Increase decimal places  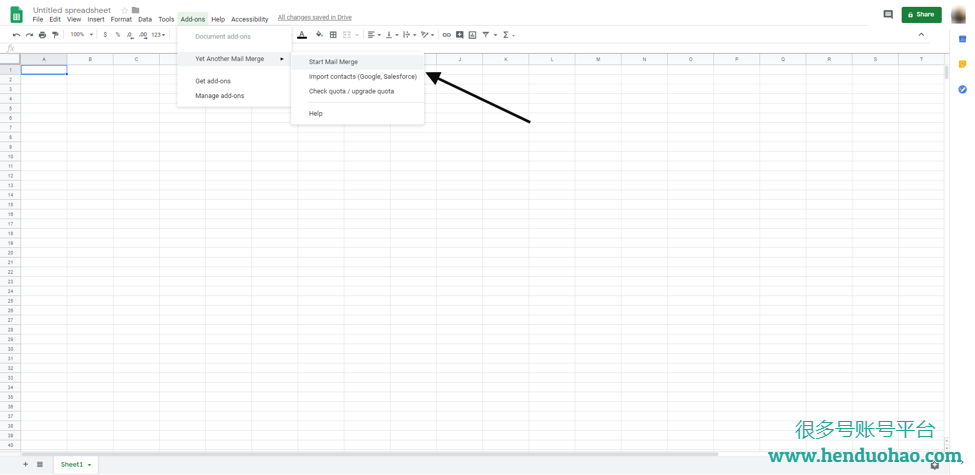(144, 35)
